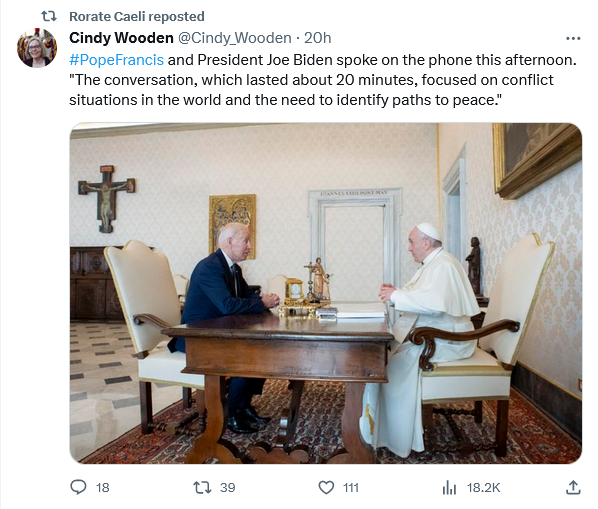
Task: Click the 39 reposts count
Action: 228,488
